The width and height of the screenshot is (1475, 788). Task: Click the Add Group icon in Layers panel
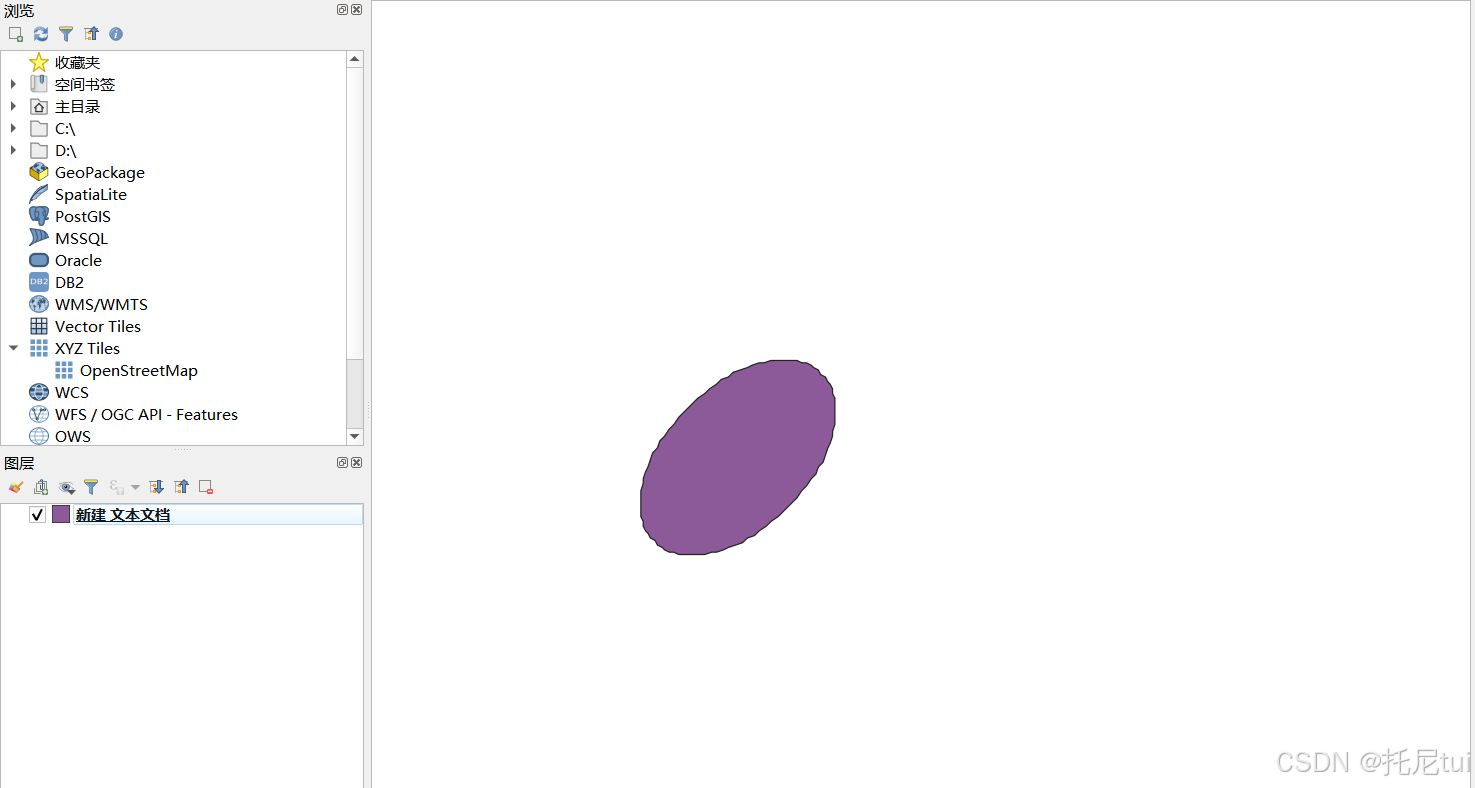(41, 487)
